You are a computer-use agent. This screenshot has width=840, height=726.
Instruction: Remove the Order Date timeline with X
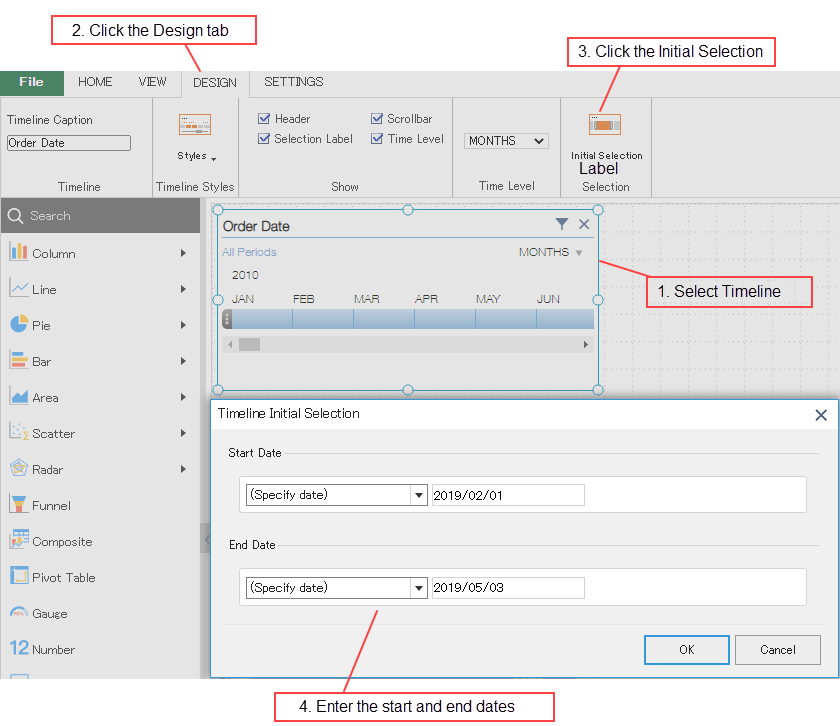584,224
